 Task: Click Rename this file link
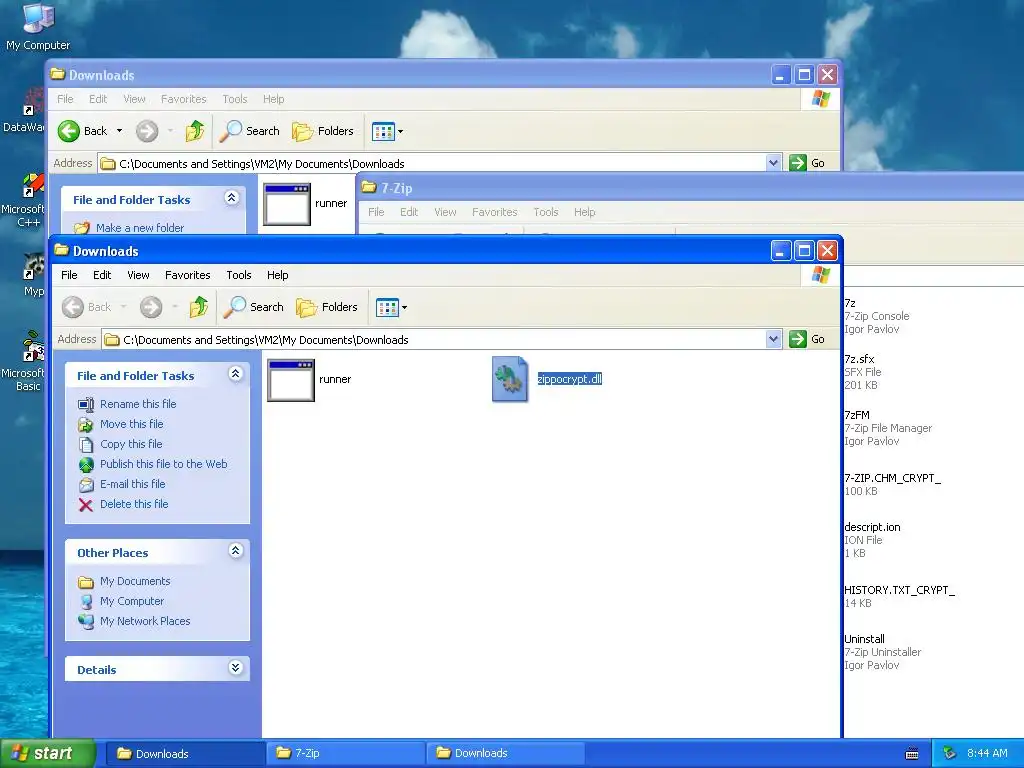point(138,404)
